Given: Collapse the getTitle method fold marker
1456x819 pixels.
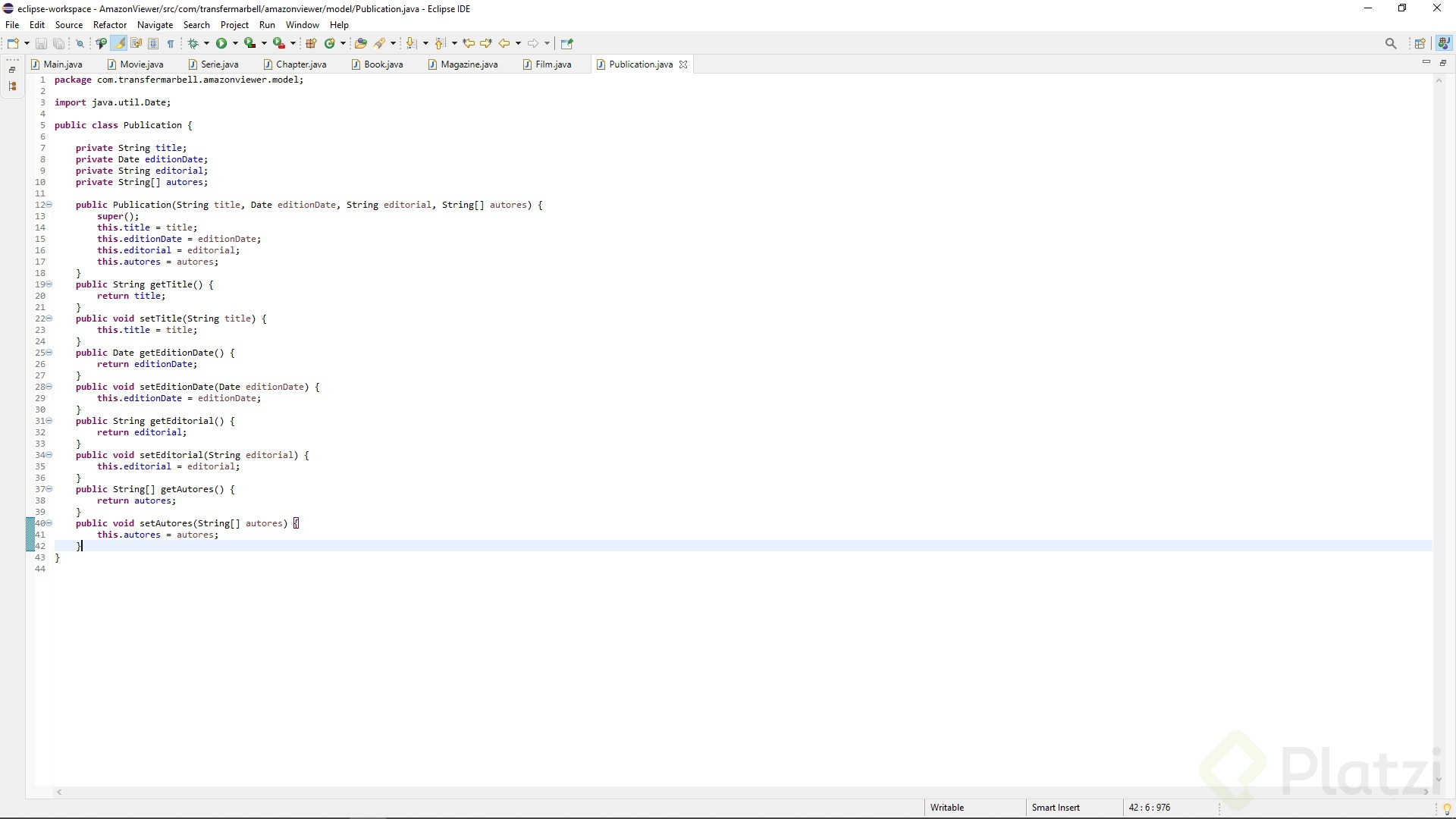Looking at the screenshot, I should point(50,284).
